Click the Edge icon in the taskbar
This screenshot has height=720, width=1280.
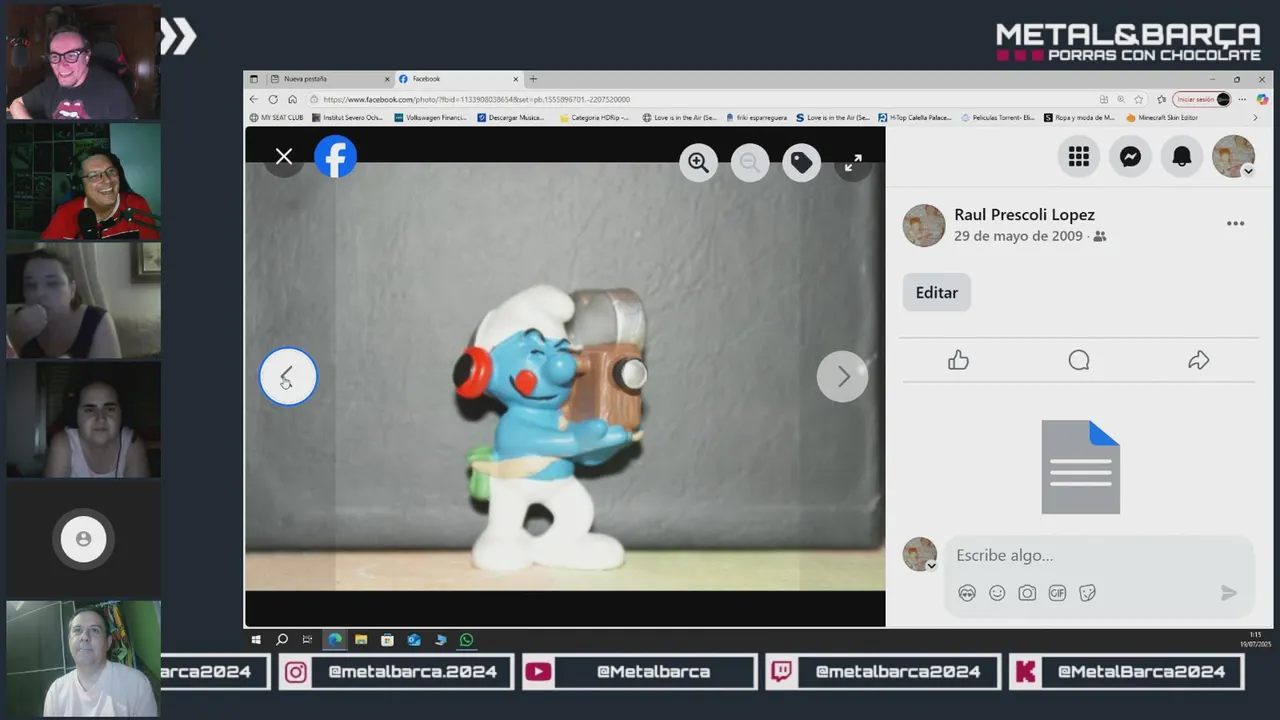(x=335, y=640)
